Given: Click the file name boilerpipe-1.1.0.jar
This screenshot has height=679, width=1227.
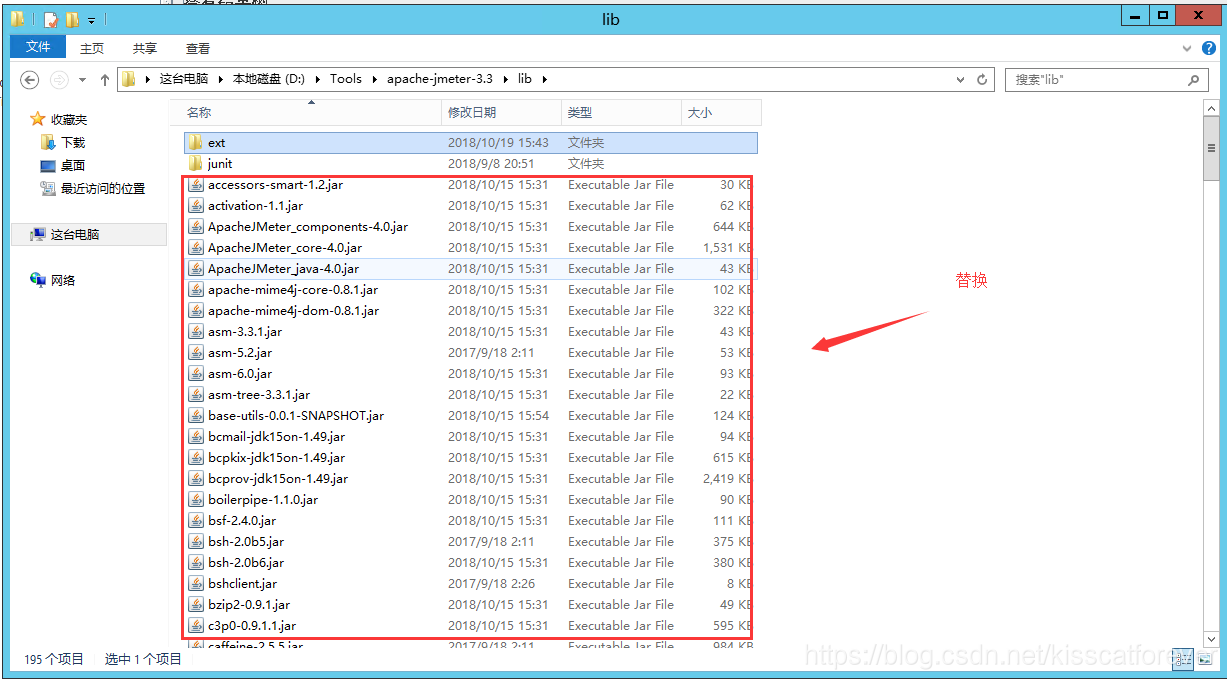Looking at the screenshot, I should pyautogui.click(x=263, y=499).
